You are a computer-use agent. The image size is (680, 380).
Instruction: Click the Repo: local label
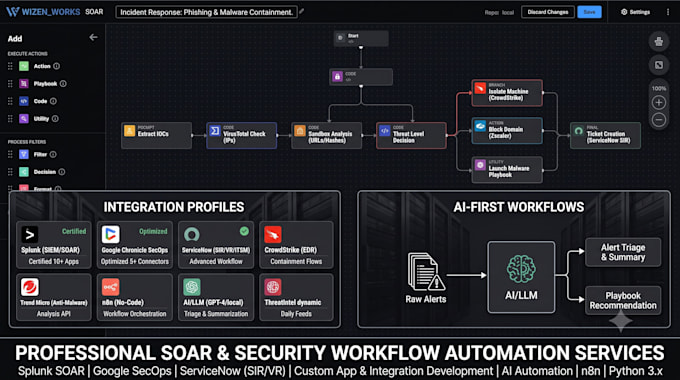pos(499,13)
